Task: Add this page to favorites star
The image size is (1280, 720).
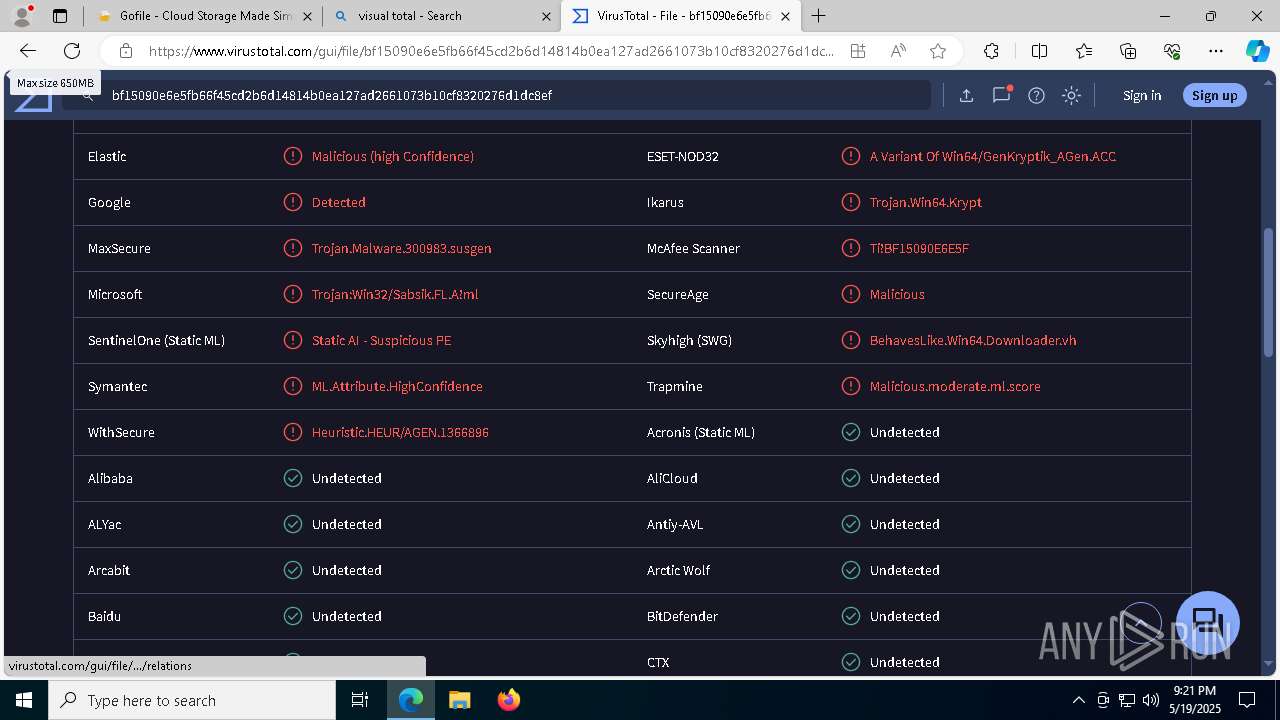Action: pyautogui.click(x=937, y=51)
